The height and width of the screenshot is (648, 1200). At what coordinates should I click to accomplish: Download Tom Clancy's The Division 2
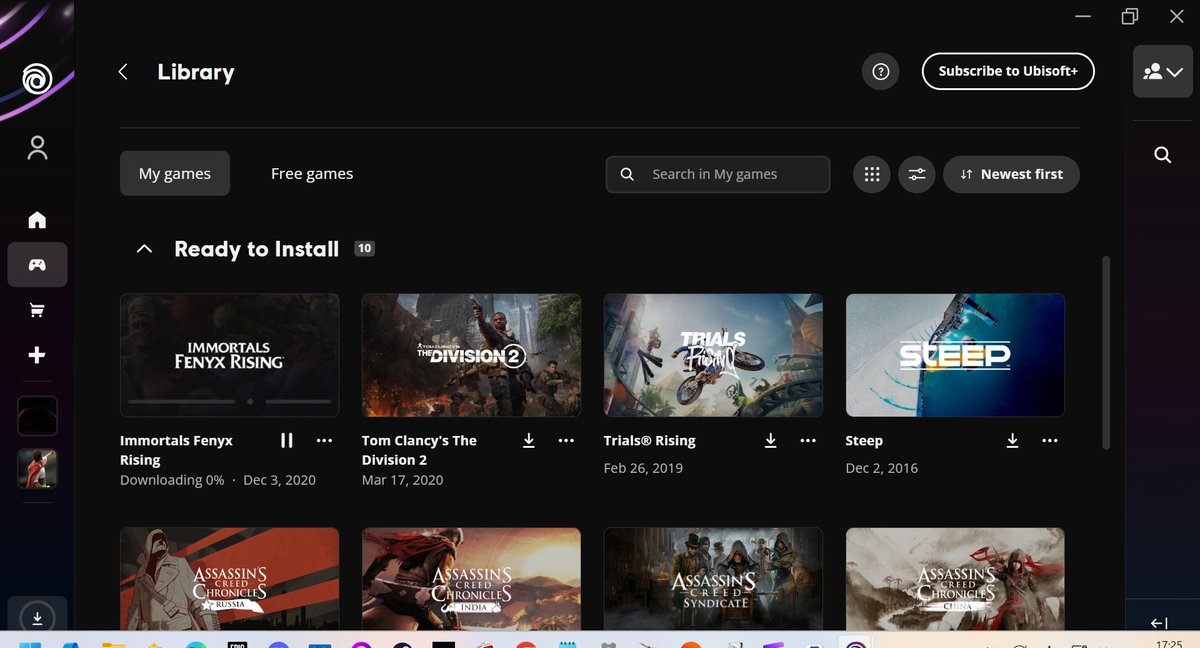(x=529, y=440)
